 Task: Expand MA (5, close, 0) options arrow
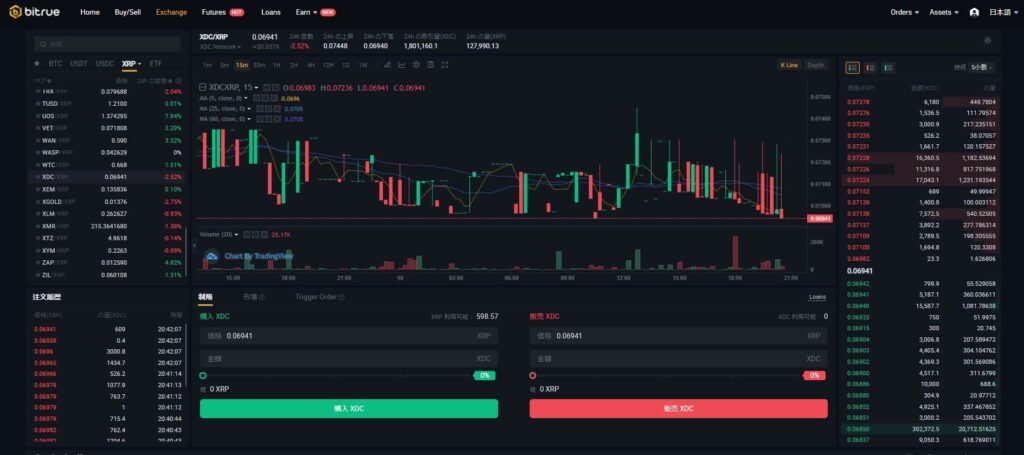(246, 98)
